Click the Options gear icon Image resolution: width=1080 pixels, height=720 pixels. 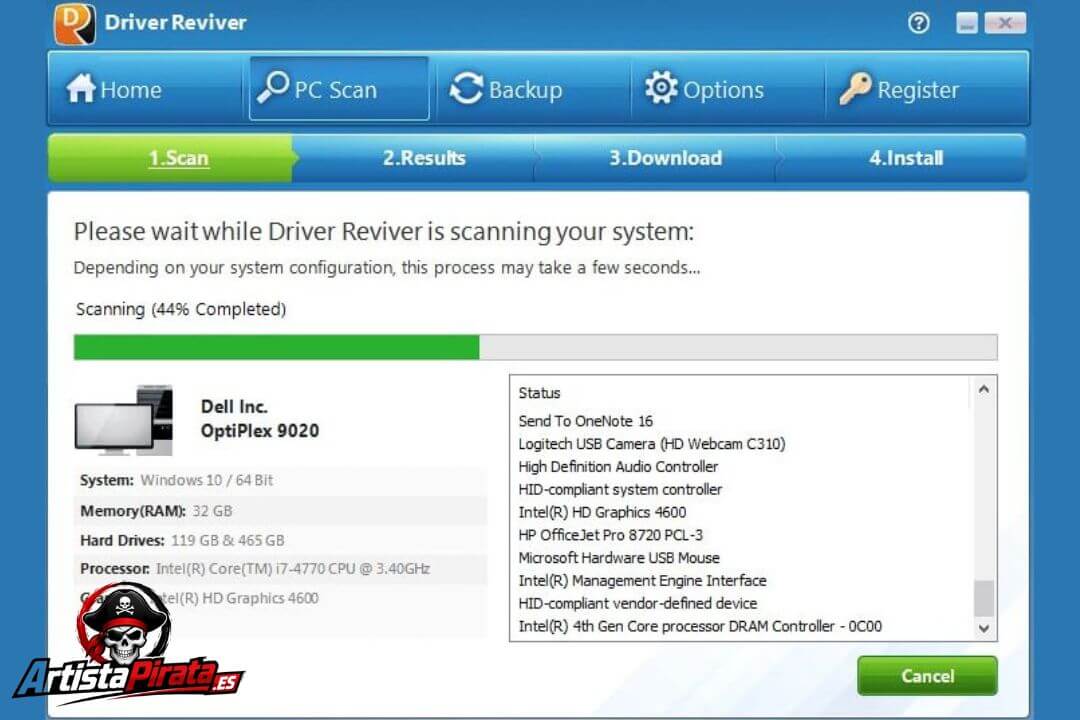[x=661, y=88]
